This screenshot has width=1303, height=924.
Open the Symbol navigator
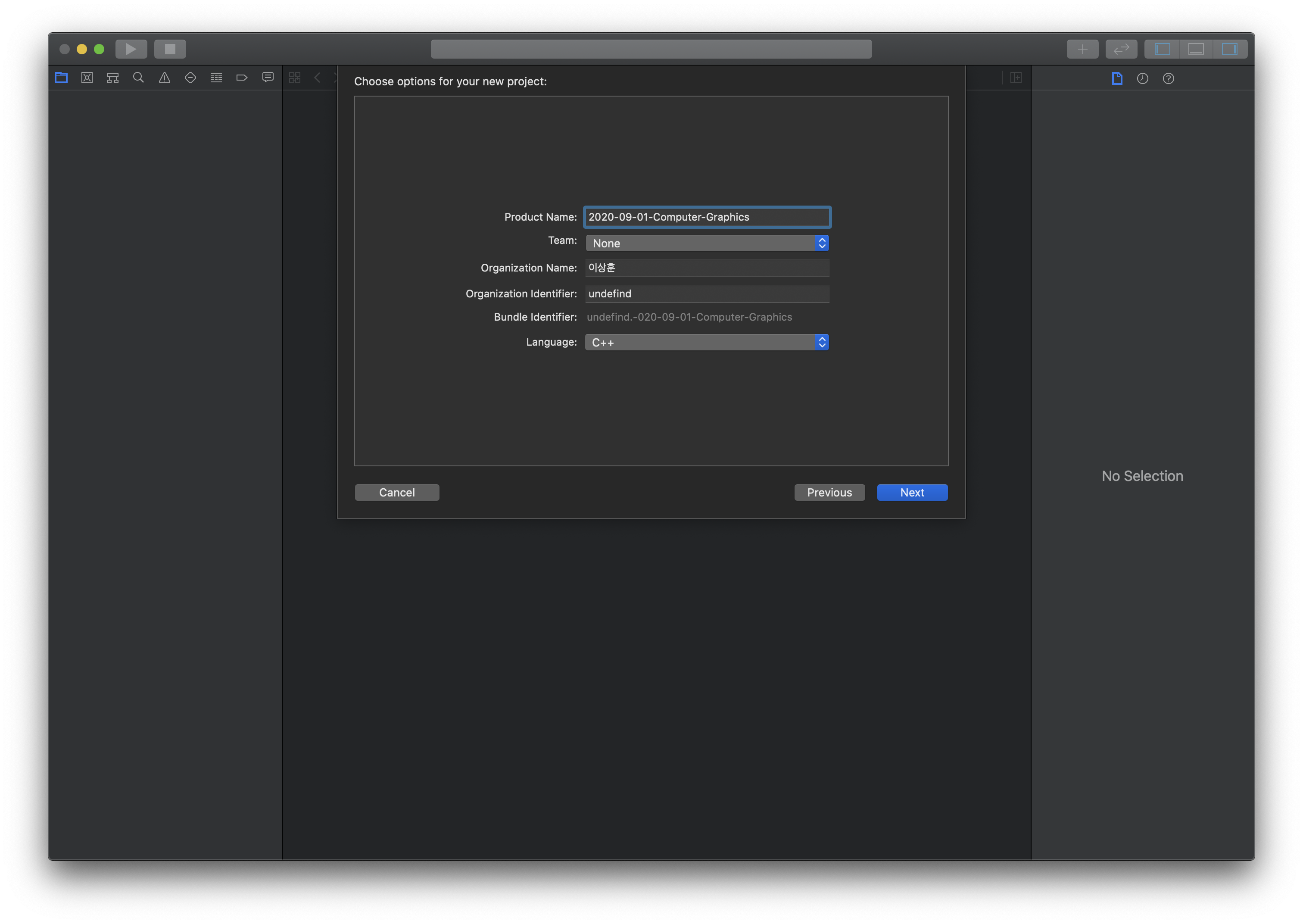[112, 78]
